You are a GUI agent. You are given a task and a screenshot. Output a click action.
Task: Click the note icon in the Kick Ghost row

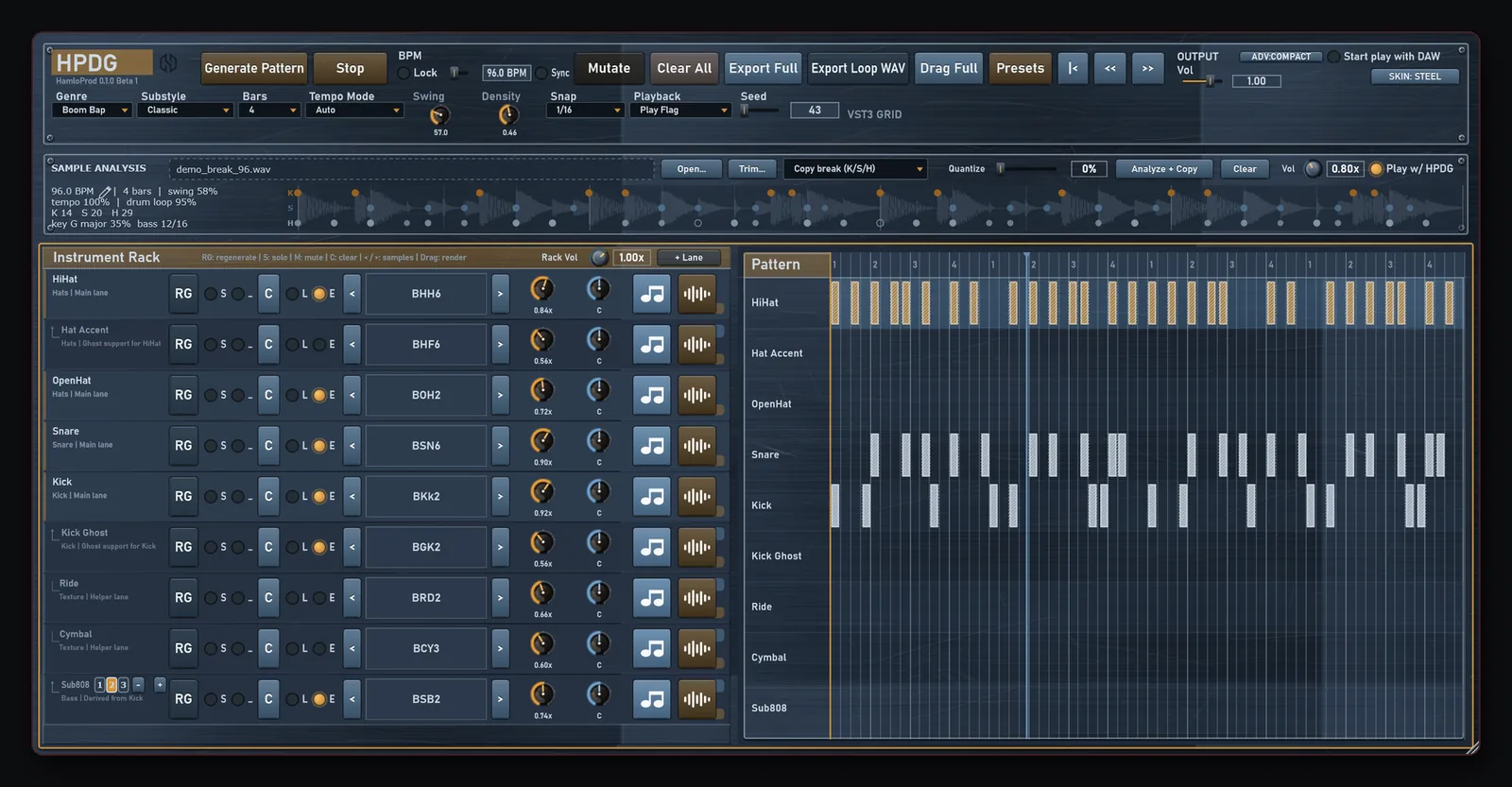pyautogui.click(x=652, y=547)
